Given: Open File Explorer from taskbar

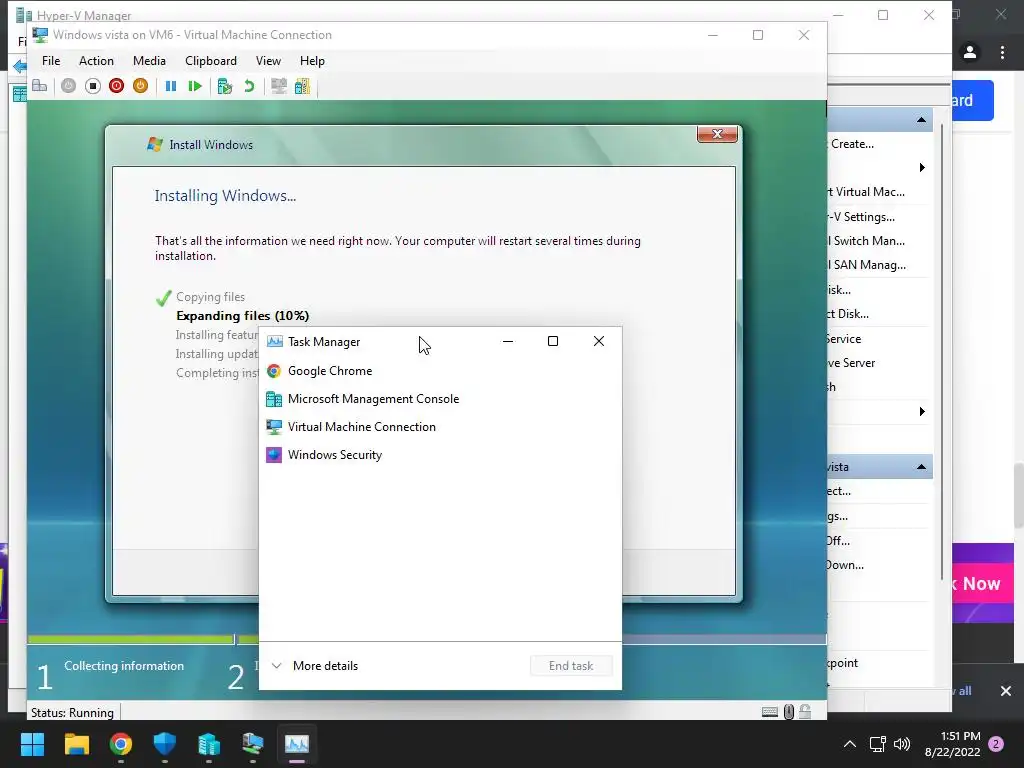Looking at the screenshot, I should [x=76, y=744].
